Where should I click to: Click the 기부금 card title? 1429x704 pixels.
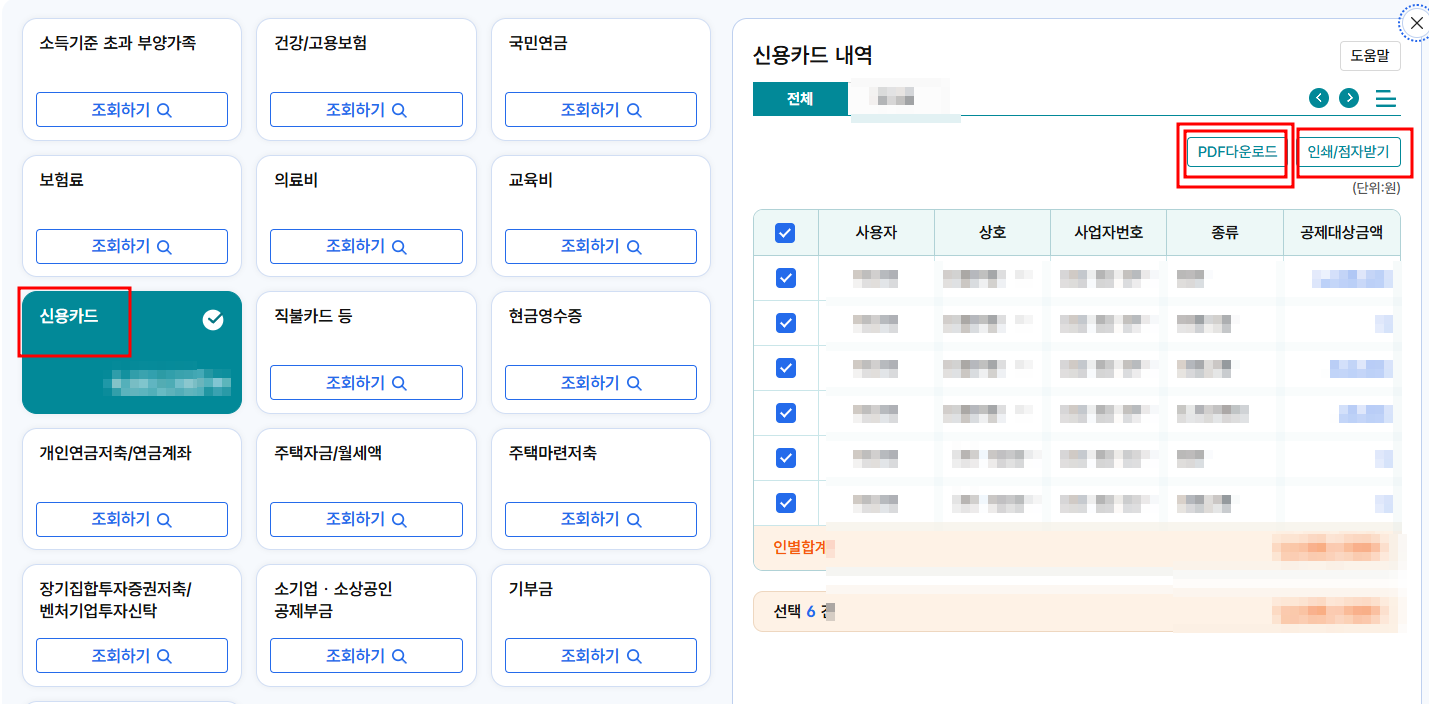tap(531, 590)
